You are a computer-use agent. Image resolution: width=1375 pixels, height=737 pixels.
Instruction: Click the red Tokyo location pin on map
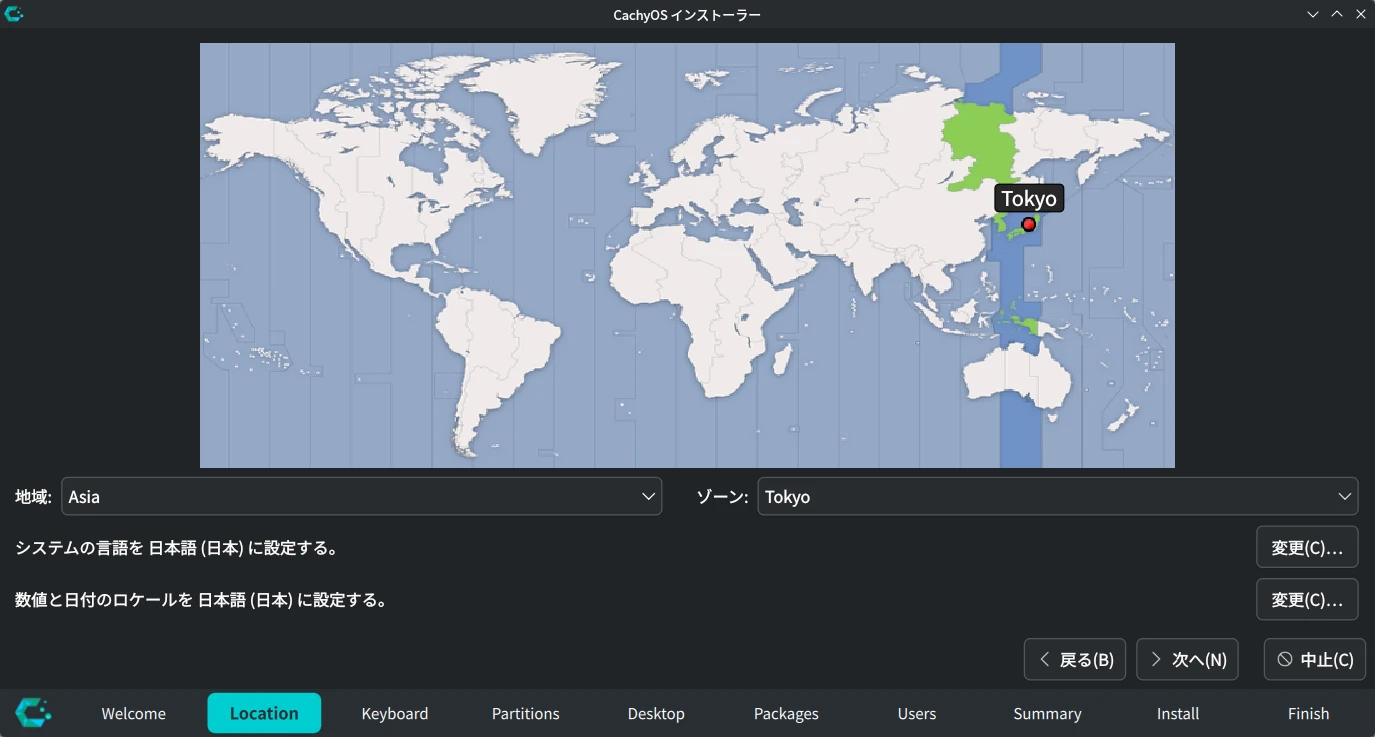[1028, 224]
